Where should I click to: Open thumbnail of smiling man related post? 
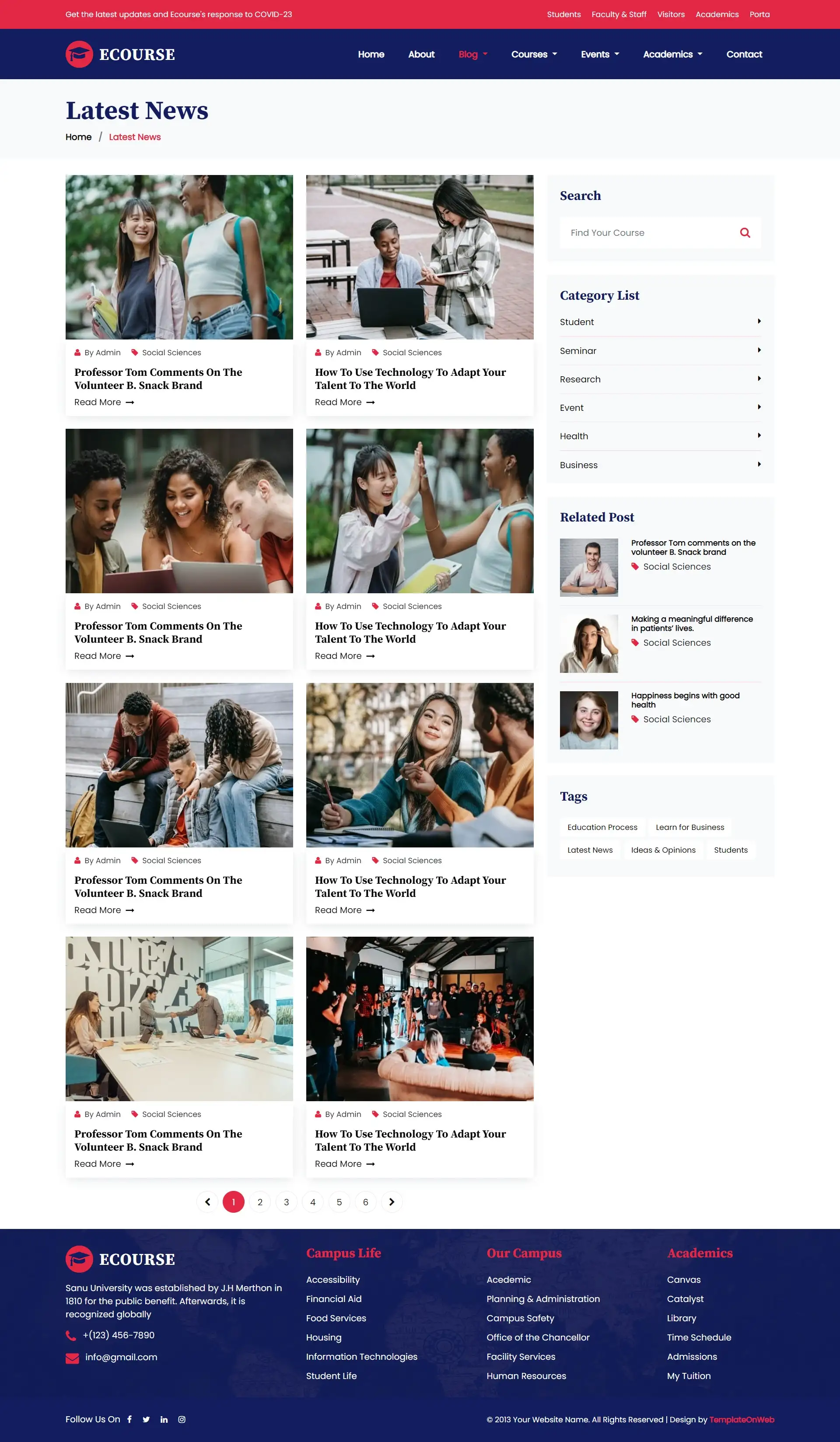(x=588, y=567)
